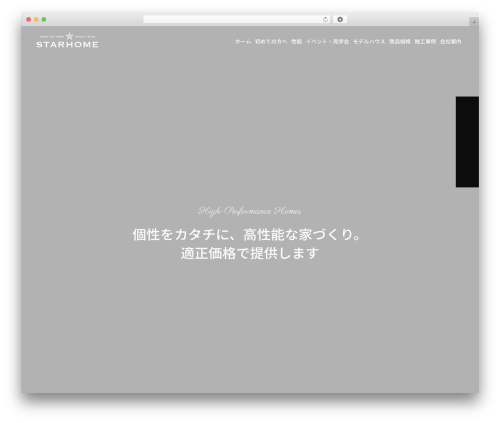Viewport: 500px width, 423px height.
Task: Click the black side panel on right edge
Action: coord(467,142)
